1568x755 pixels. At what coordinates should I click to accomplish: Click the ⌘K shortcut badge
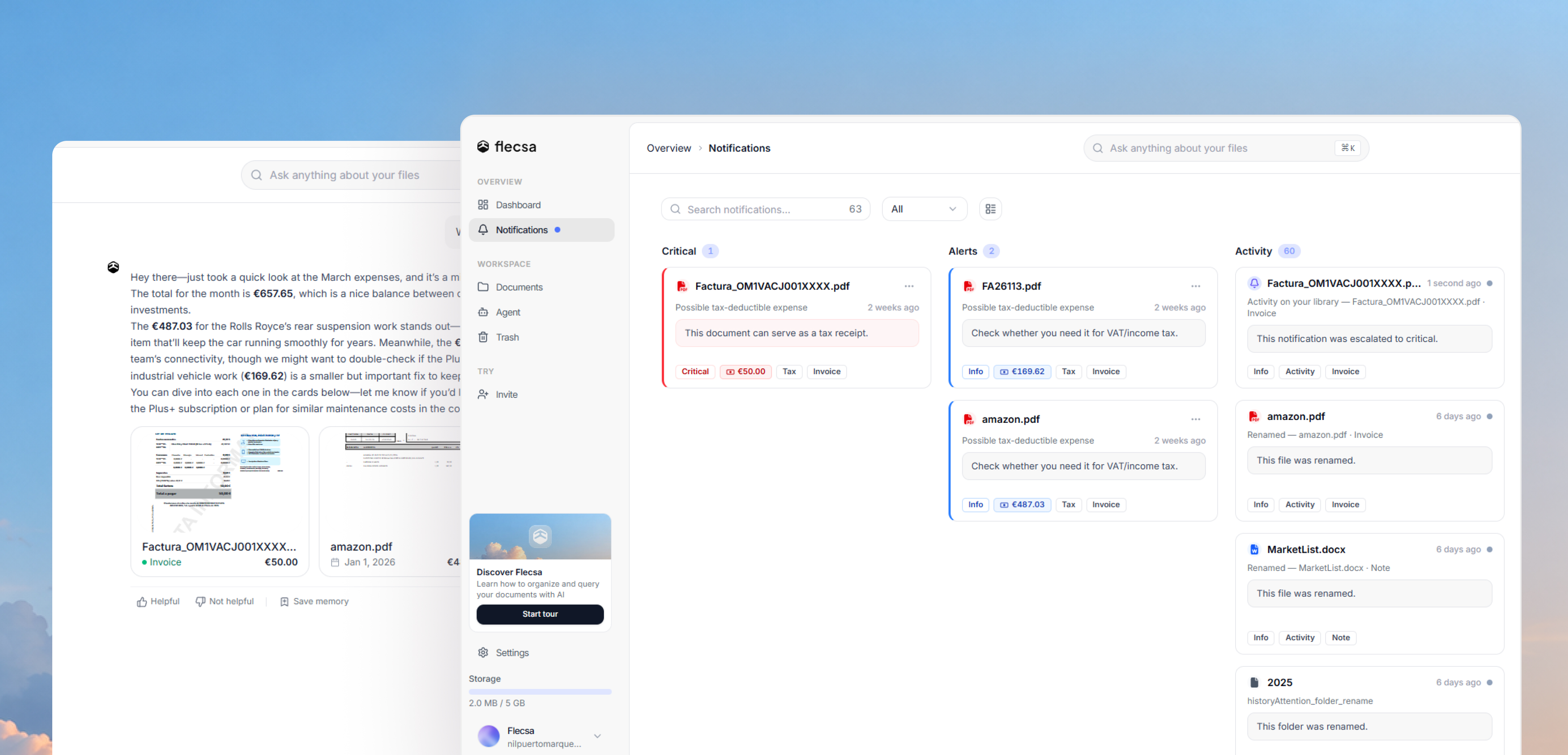point(1348,148)
